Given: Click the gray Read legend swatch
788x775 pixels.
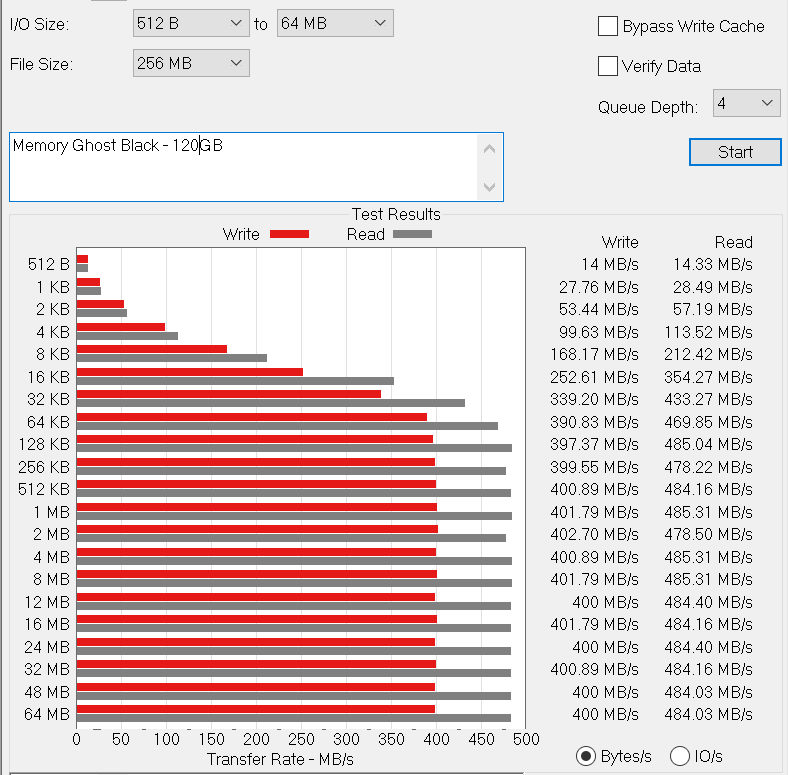Looking at the screenshot, I should pos(413,234).
